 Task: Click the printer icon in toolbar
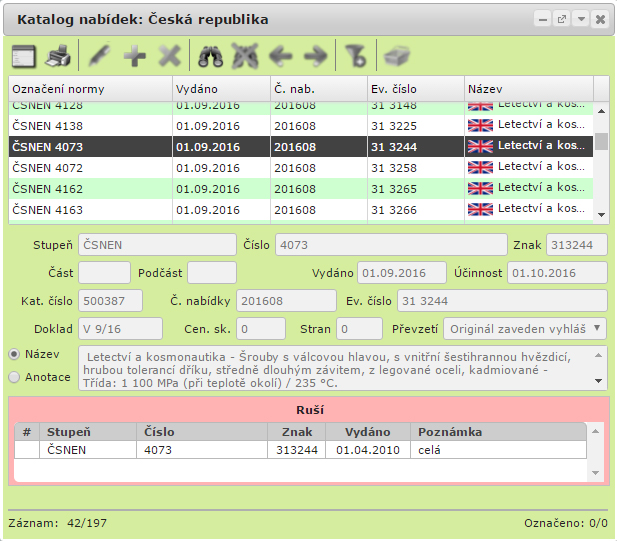(x=59, y=56)
